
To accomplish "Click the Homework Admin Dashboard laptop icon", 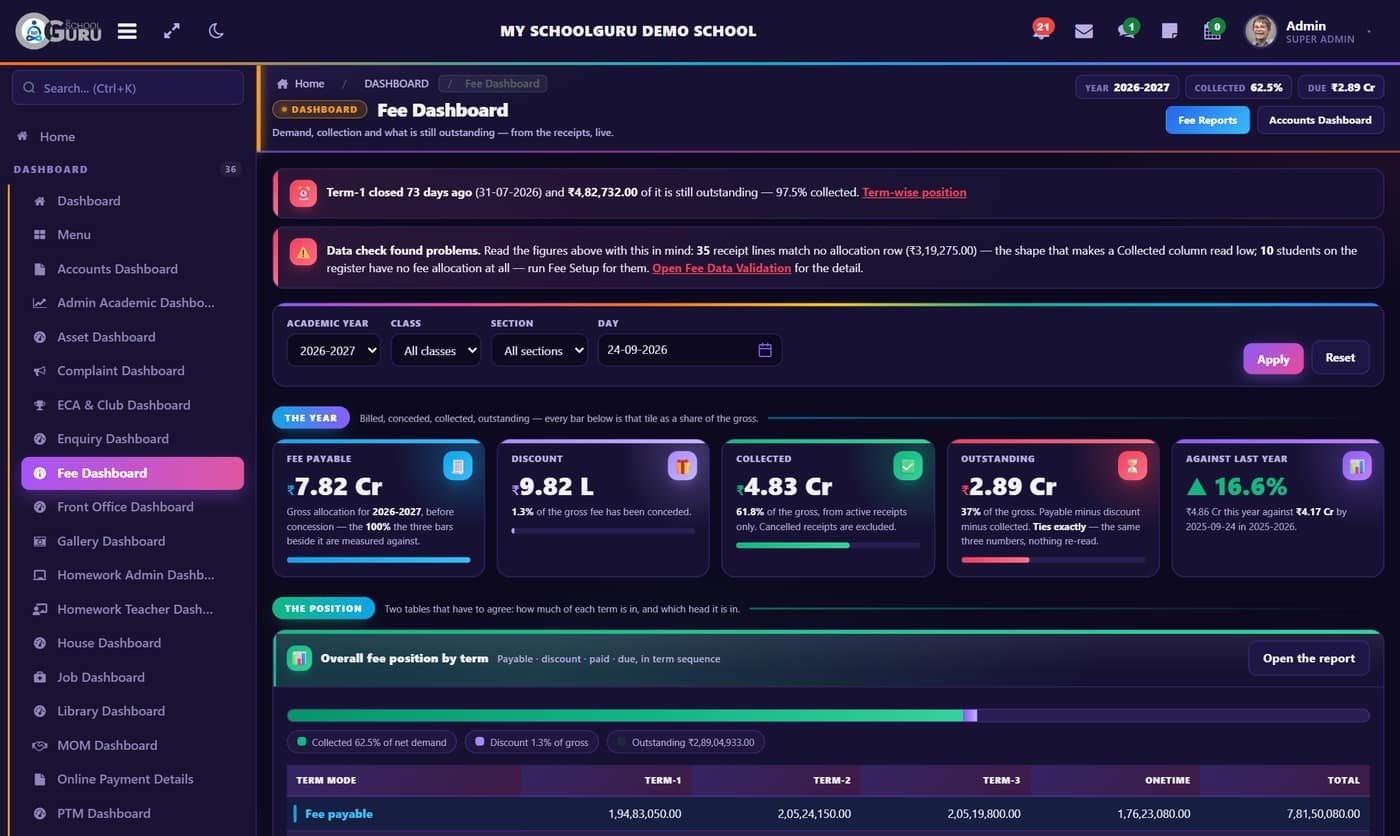I will (x=40, y=575).
